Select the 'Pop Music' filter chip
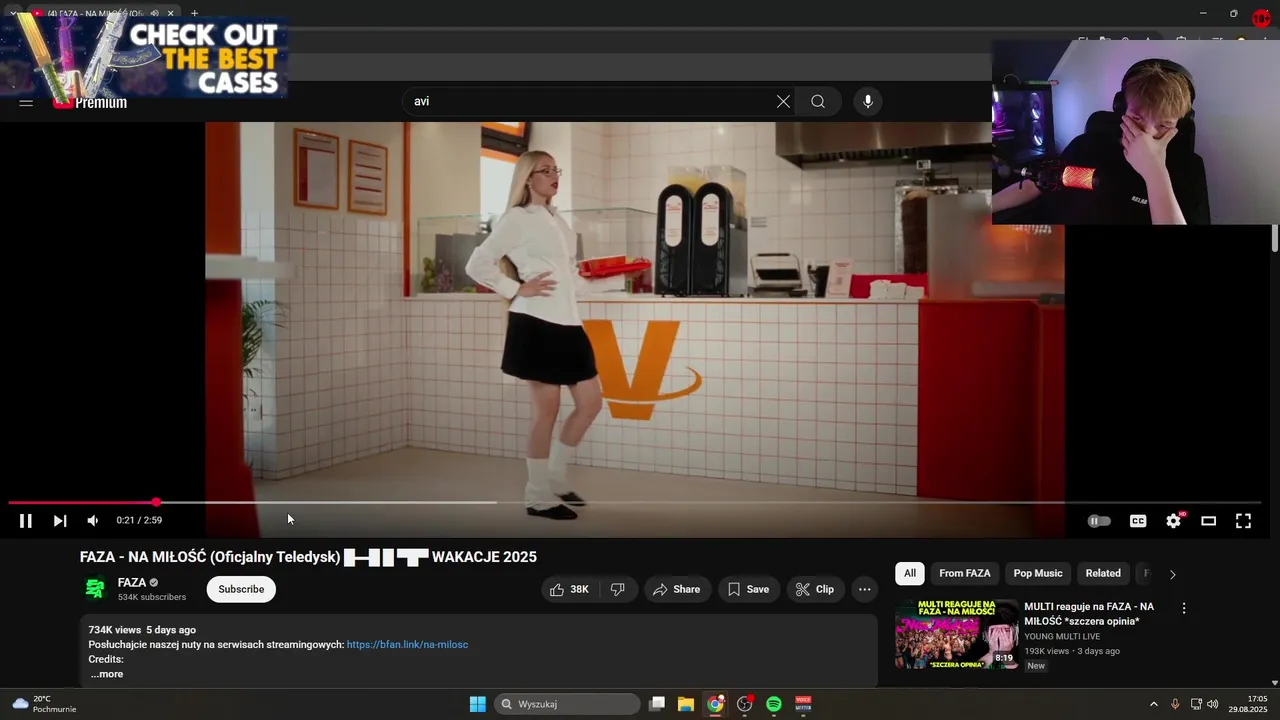Image resolution: width=1280 pixels, height=720 pixels. click(x=1038, y=573)
